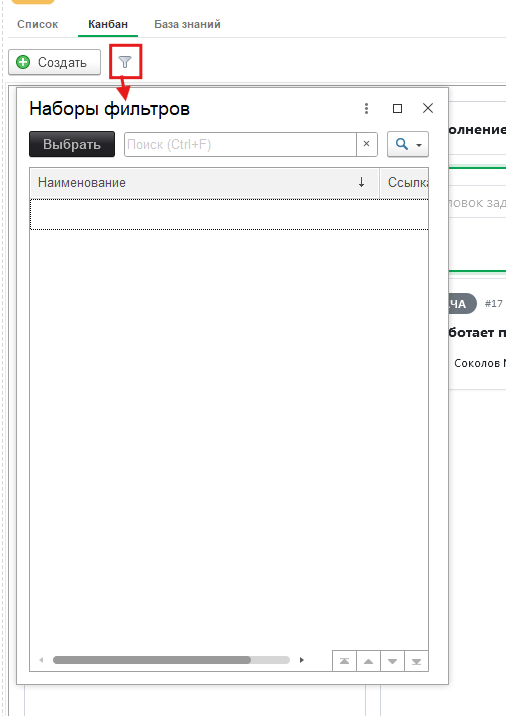Sort by the Наименование column header
The width and height of the screenshot is (506, 716).
pyautogui.click(x=204, y=183)
